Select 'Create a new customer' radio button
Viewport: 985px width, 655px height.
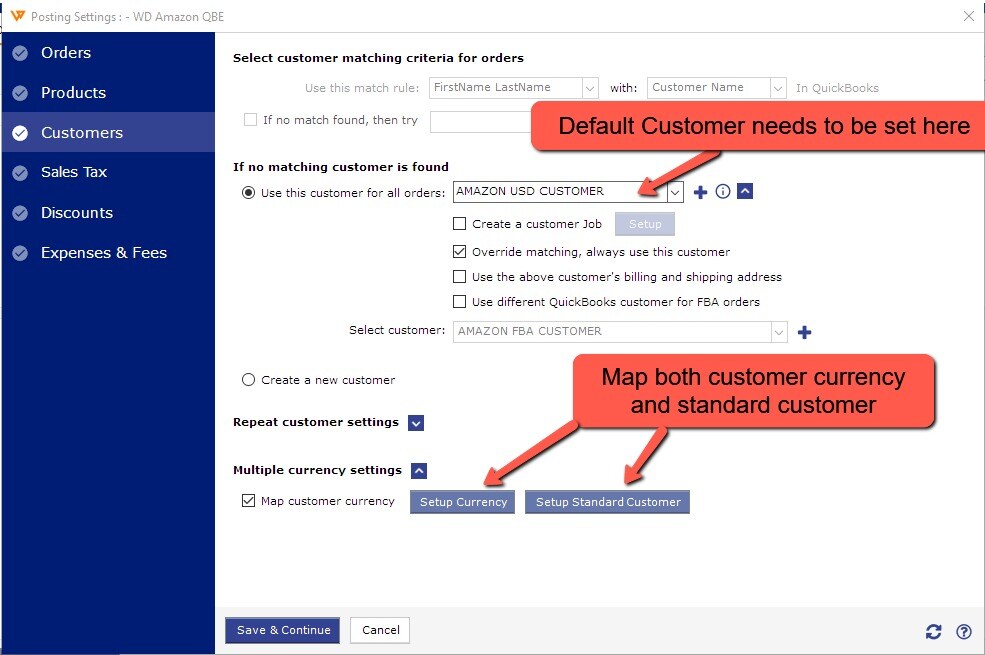click(x=248, y=380)
